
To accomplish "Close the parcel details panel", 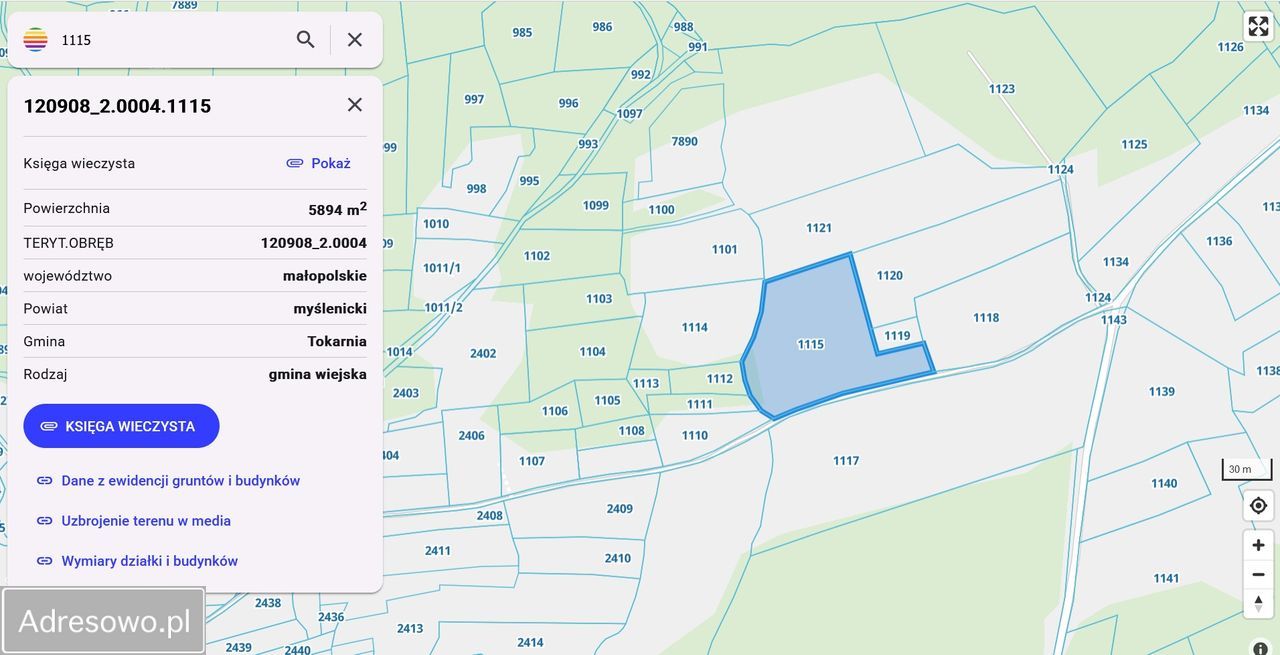I will coord(355,105).
